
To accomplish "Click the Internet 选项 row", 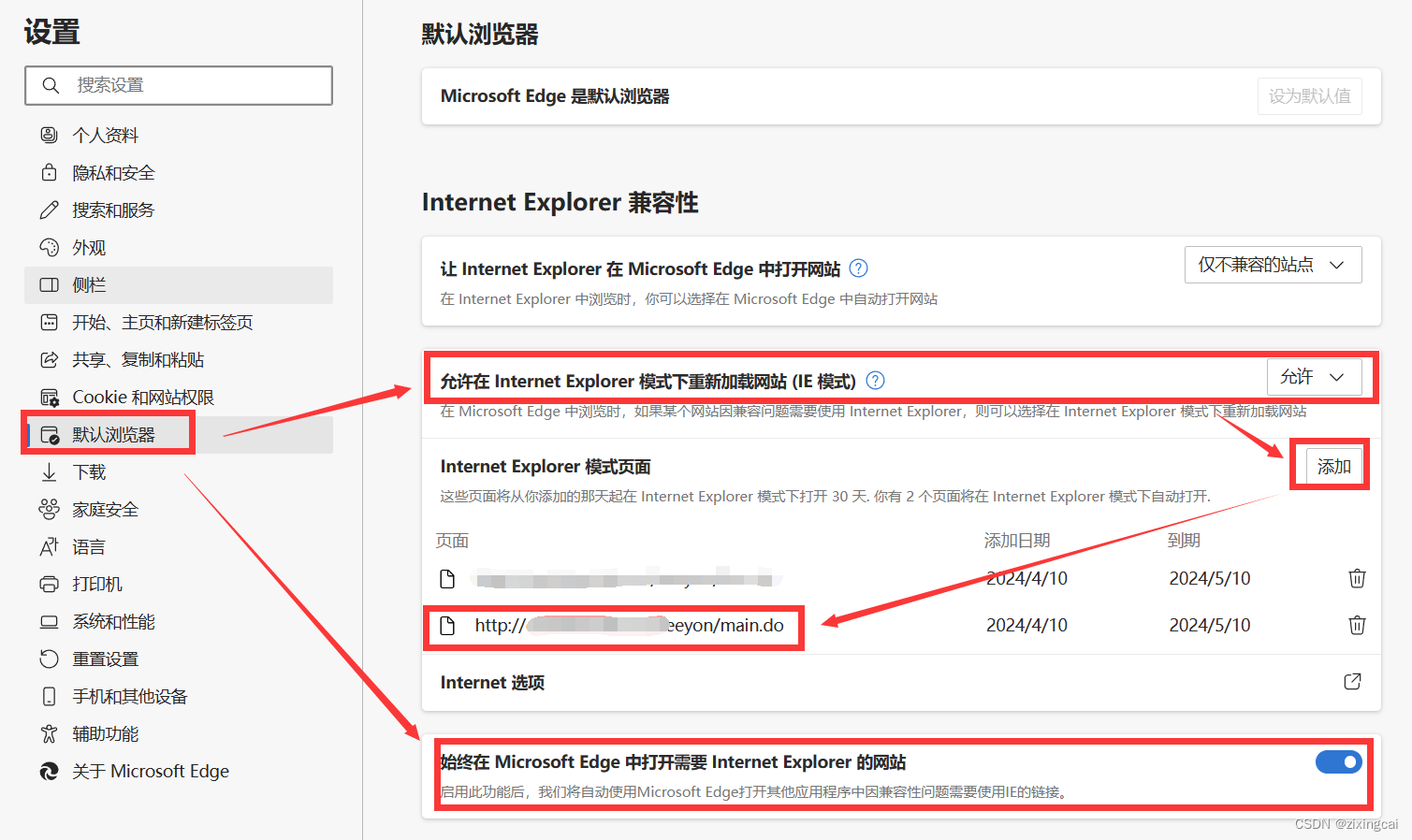I will (x=901, y=682).
